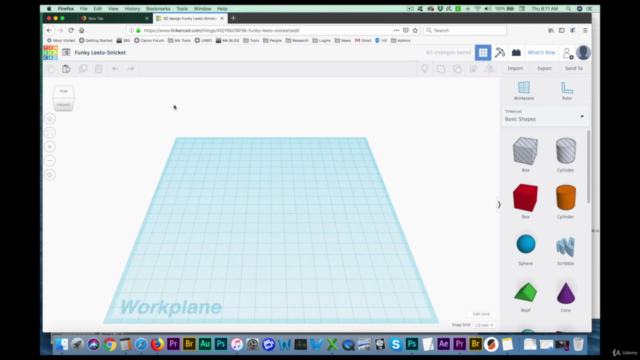Open the Tools menu
The image size is (640, 360).
182,9
